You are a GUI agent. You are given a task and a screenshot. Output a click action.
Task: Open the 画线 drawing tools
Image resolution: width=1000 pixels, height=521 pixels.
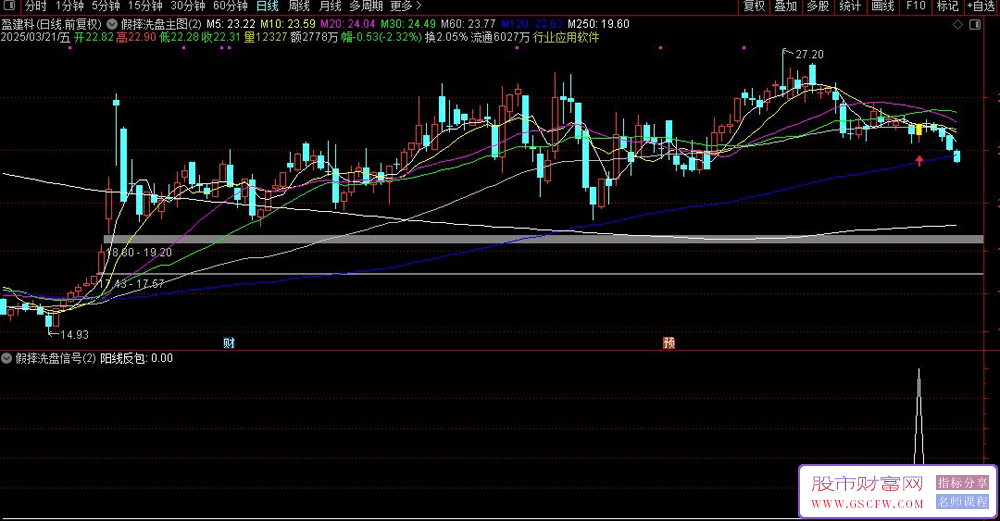(883, 6)
